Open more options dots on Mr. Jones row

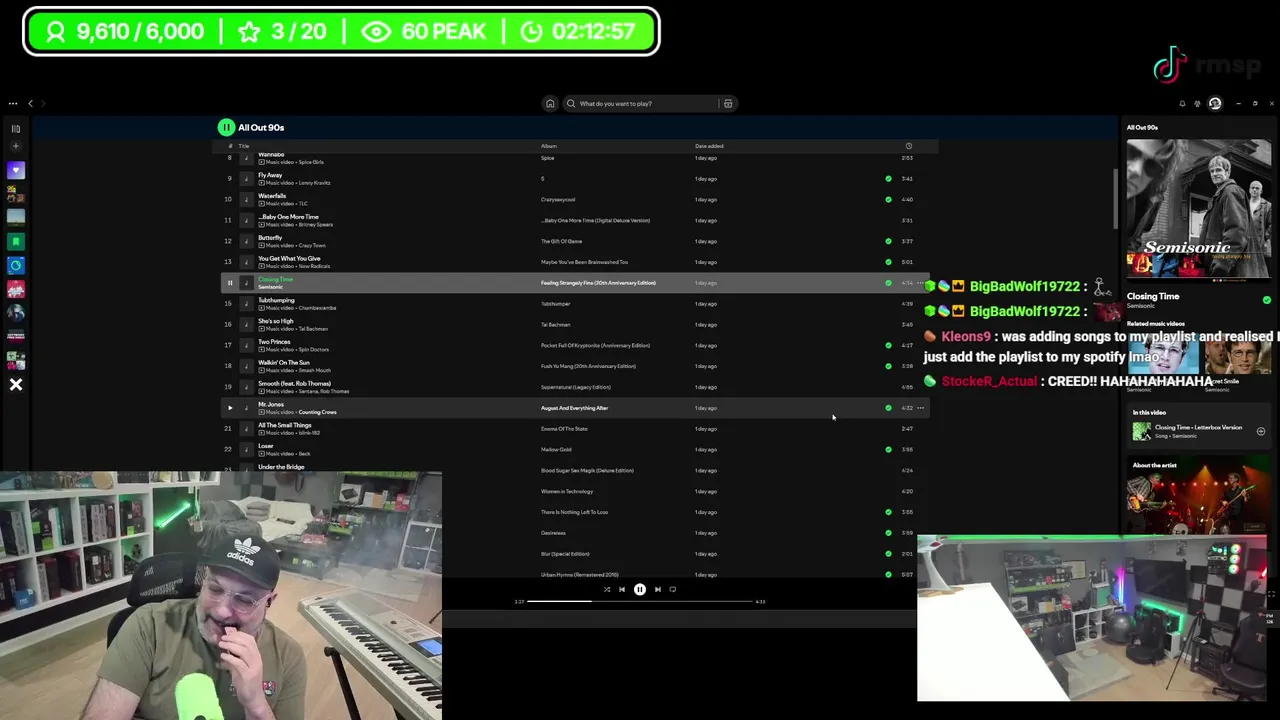tap(921, 408)
